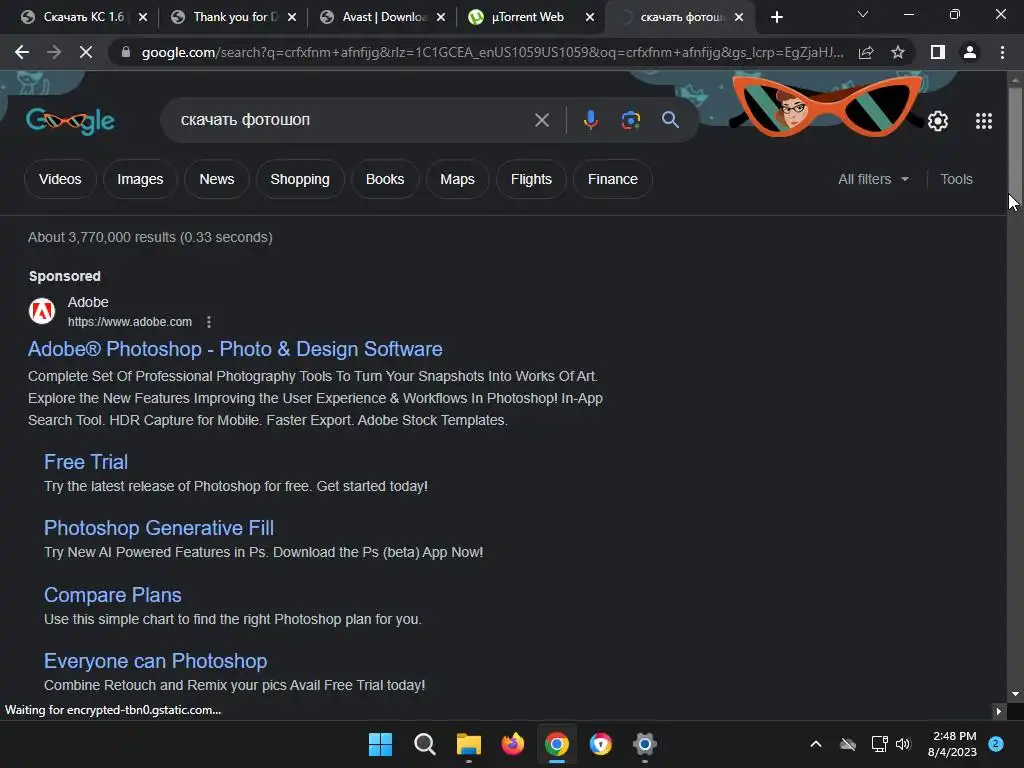Screen dimensions: 1024x768
Task: Click the https://www.adobe.com URL text
Action: (x=130, y=322)
